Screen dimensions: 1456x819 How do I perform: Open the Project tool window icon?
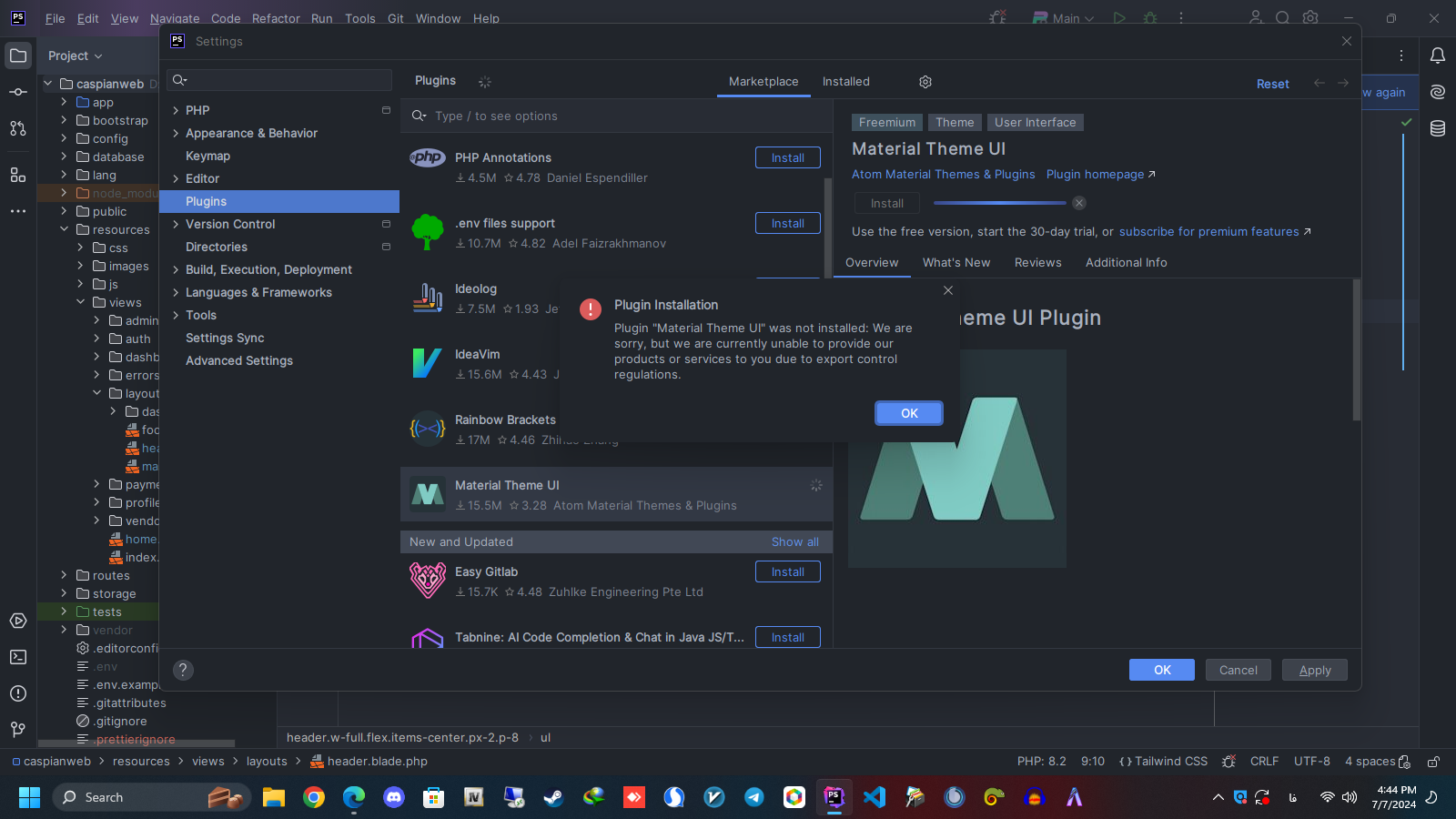pos(18,56)
